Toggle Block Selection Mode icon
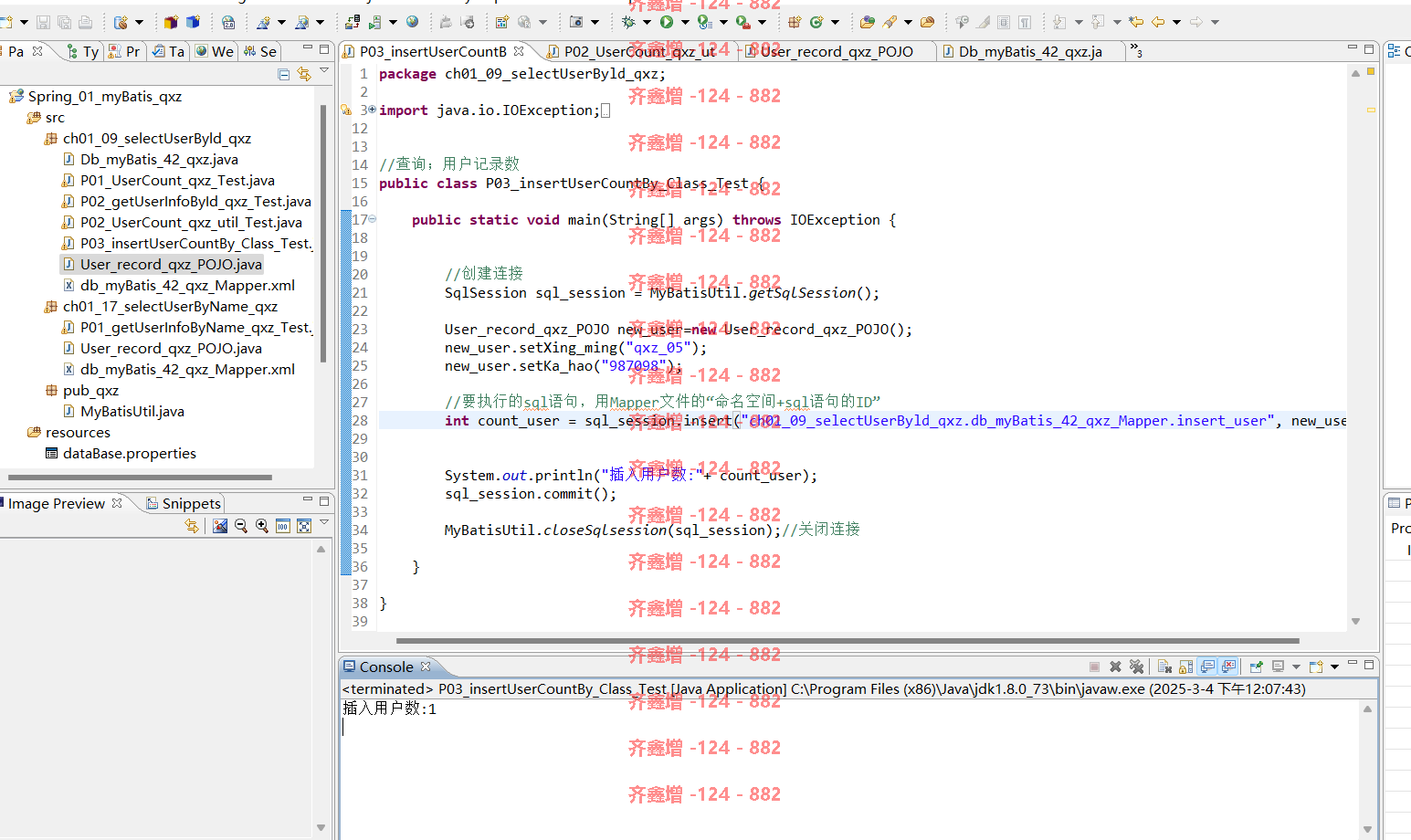 tap(1004, 22)
